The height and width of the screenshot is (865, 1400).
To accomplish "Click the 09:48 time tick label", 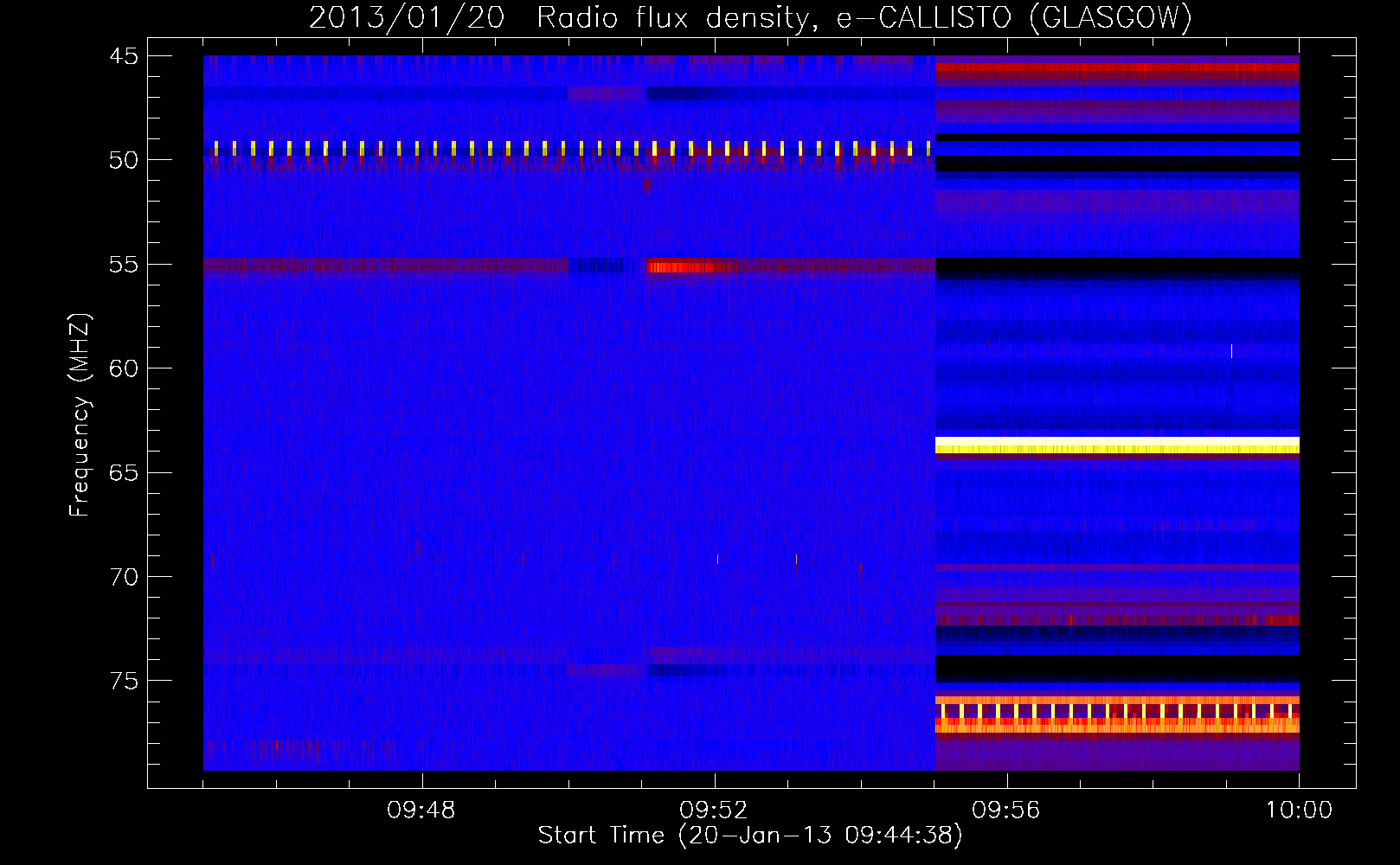I will pyautogui.click(x=421, y=811).
